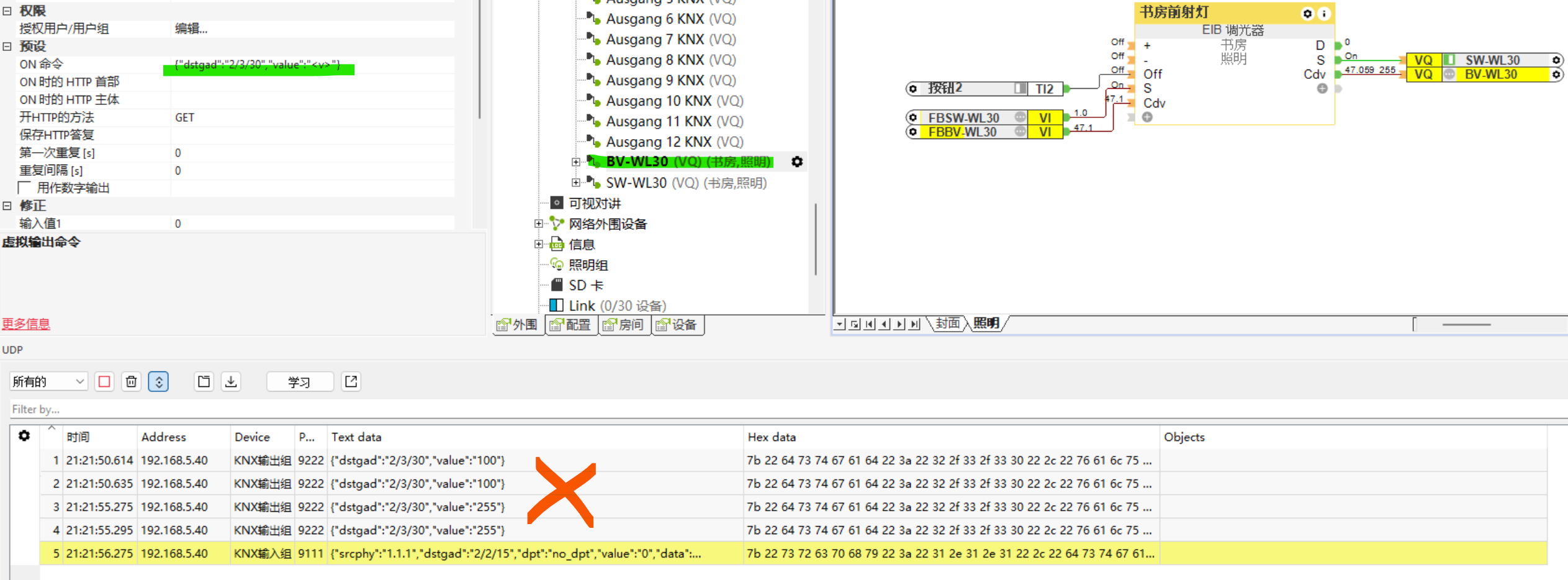Screen dimensions: 1568x580
Task: Sort monitor table by 时间 column
Action: [99, 437]
